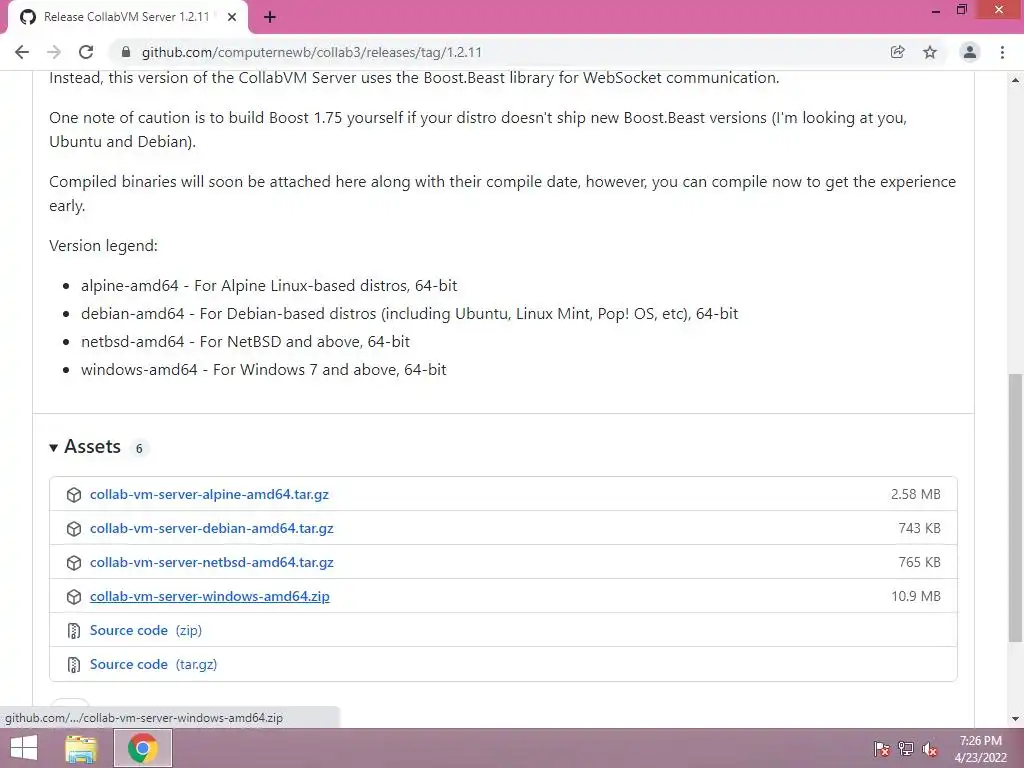Click the network tray icon
Screen dimensions: 1024x768
(x=906, y=749)
